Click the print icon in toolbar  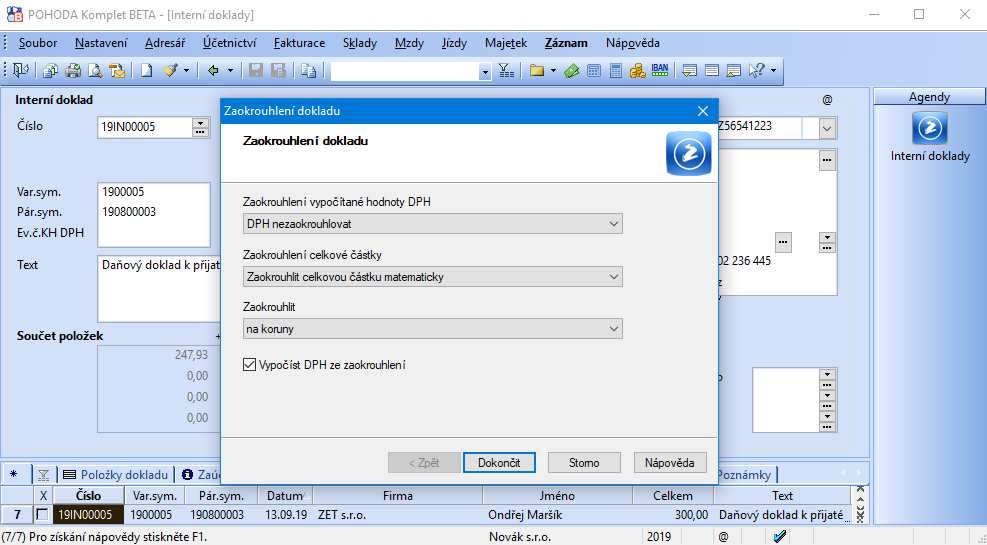[x=73, y=71]
